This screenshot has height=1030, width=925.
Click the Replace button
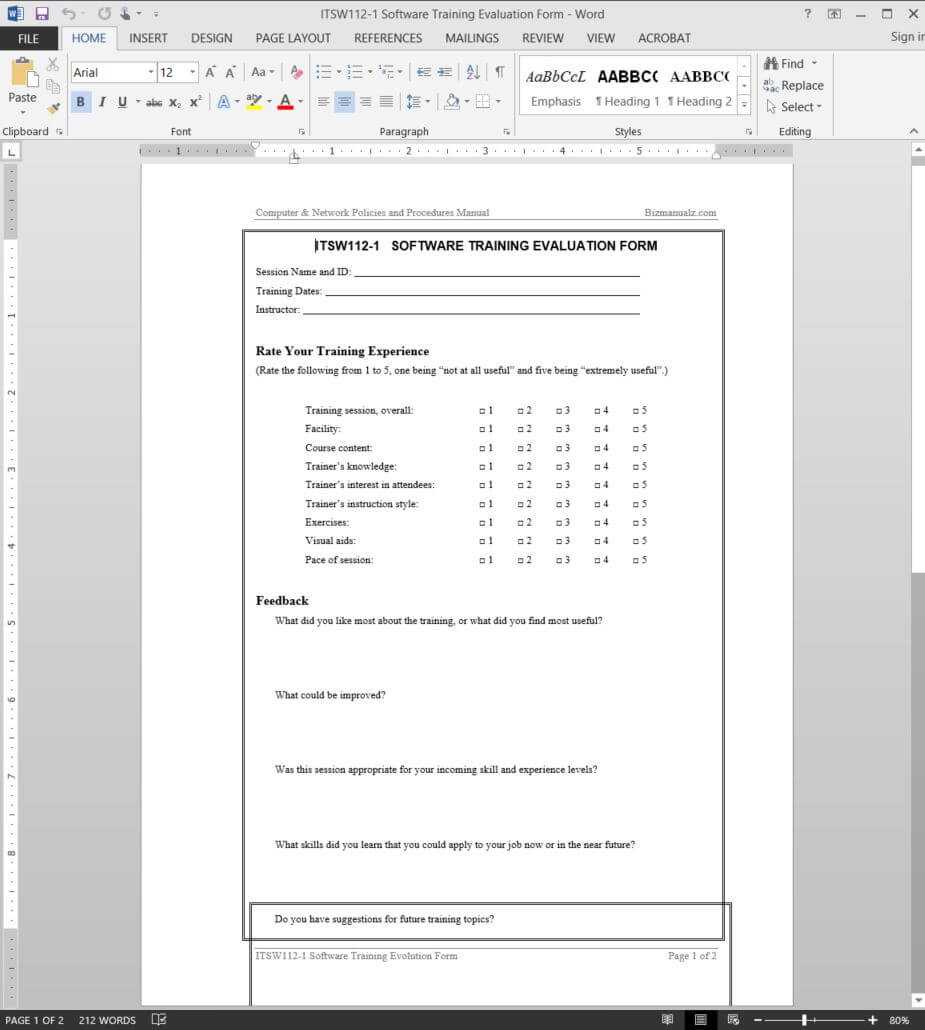coord(794,85)
